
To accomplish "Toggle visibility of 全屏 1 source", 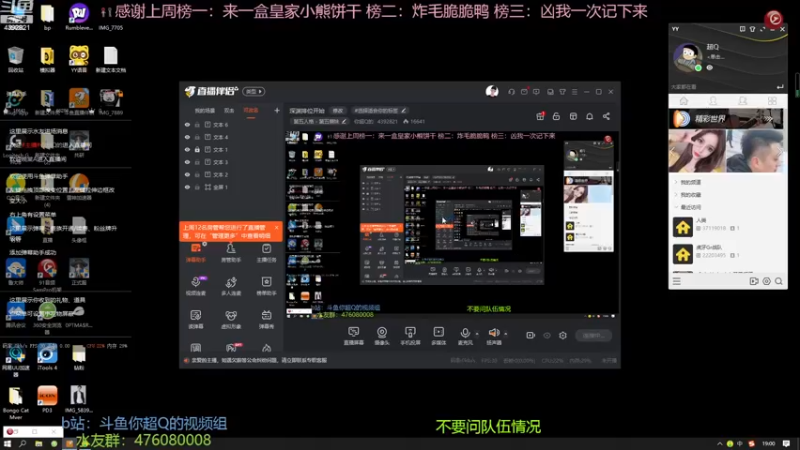I will point(187,187).
